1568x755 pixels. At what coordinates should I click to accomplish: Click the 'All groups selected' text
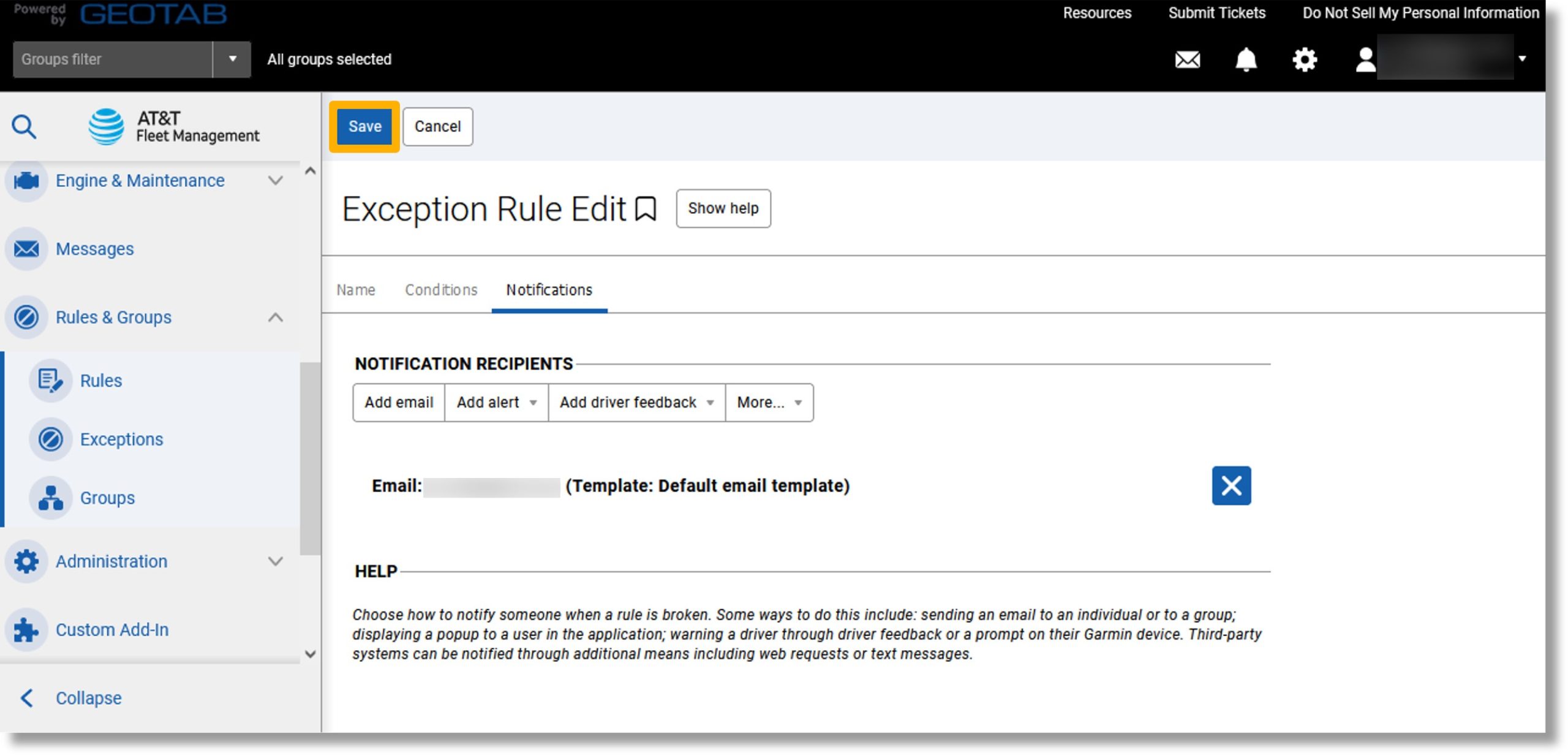pyautogui.click(x=329, y=59)
